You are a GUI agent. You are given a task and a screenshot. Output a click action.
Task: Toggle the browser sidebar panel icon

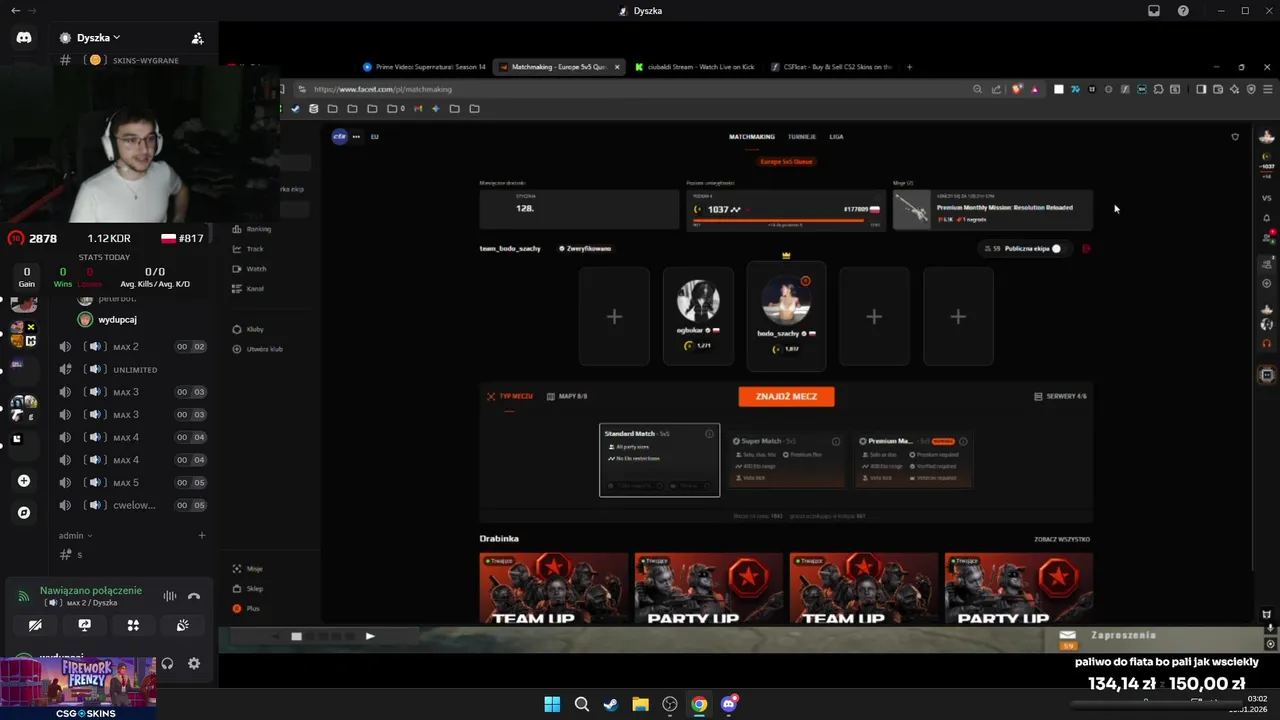coord(1201,89)
